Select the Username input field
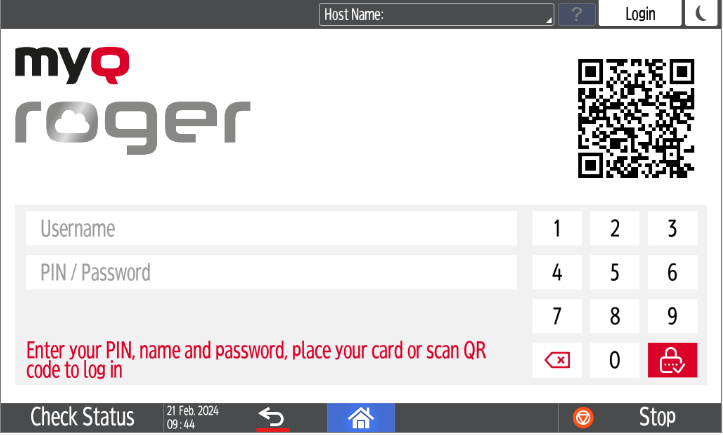This screenshot has height=435, width=723. pos(271,228)
